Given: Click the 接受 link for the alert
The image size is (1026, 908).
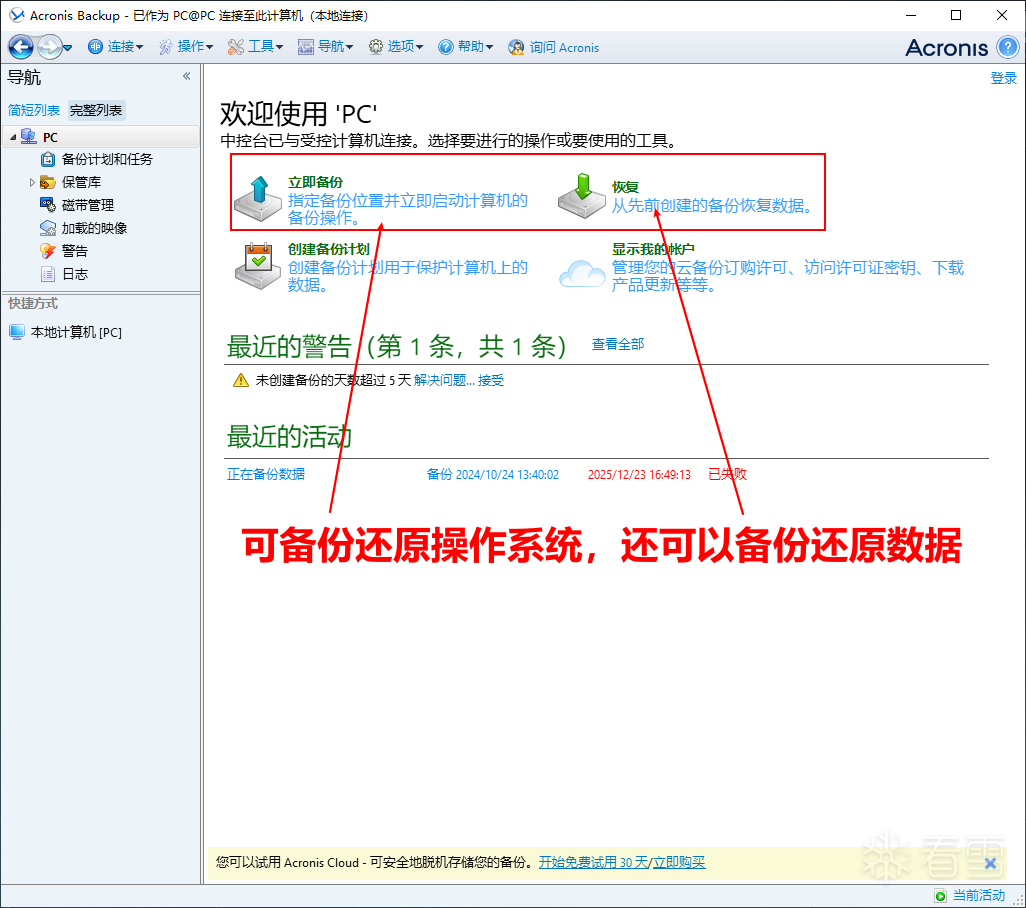Looking at the screenshot, I should (491, 380).
